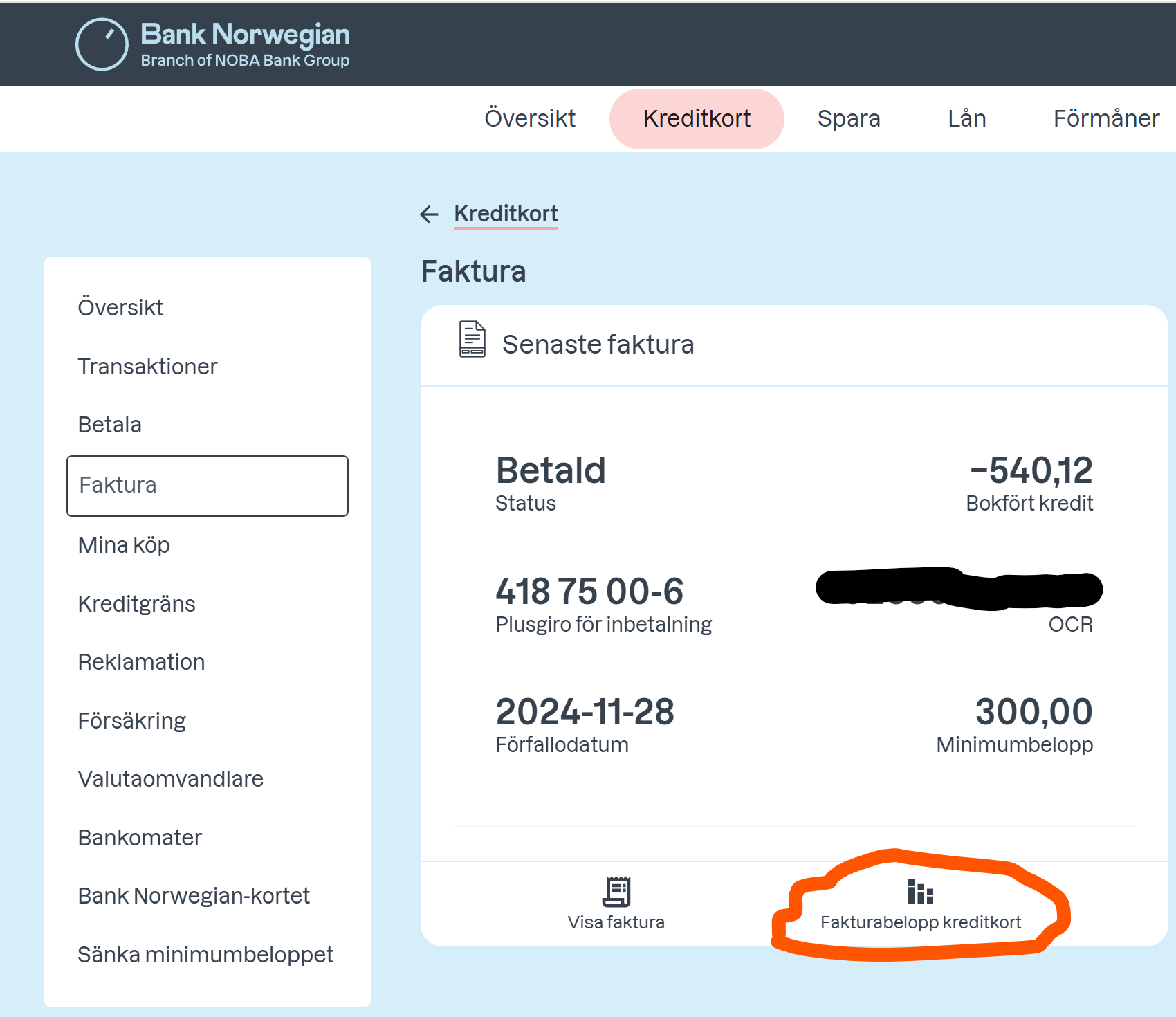The height and width of the screenshot is (1017, 1176).
Task: Click the Senaste faktura document icon
Action: point(472,339)
